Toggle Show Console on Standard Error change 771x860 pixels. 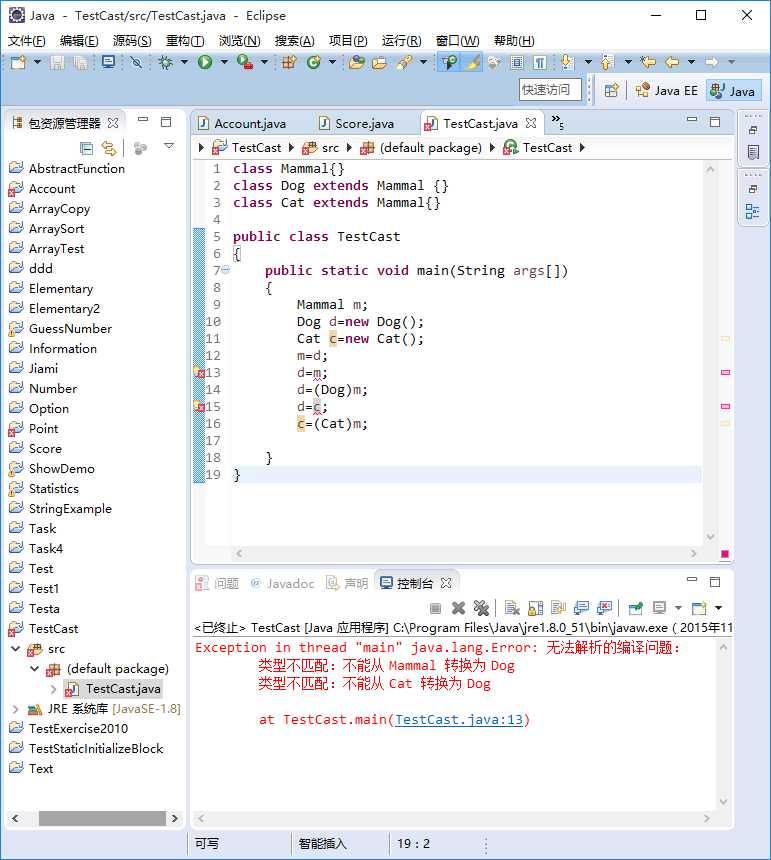(604, 608)
